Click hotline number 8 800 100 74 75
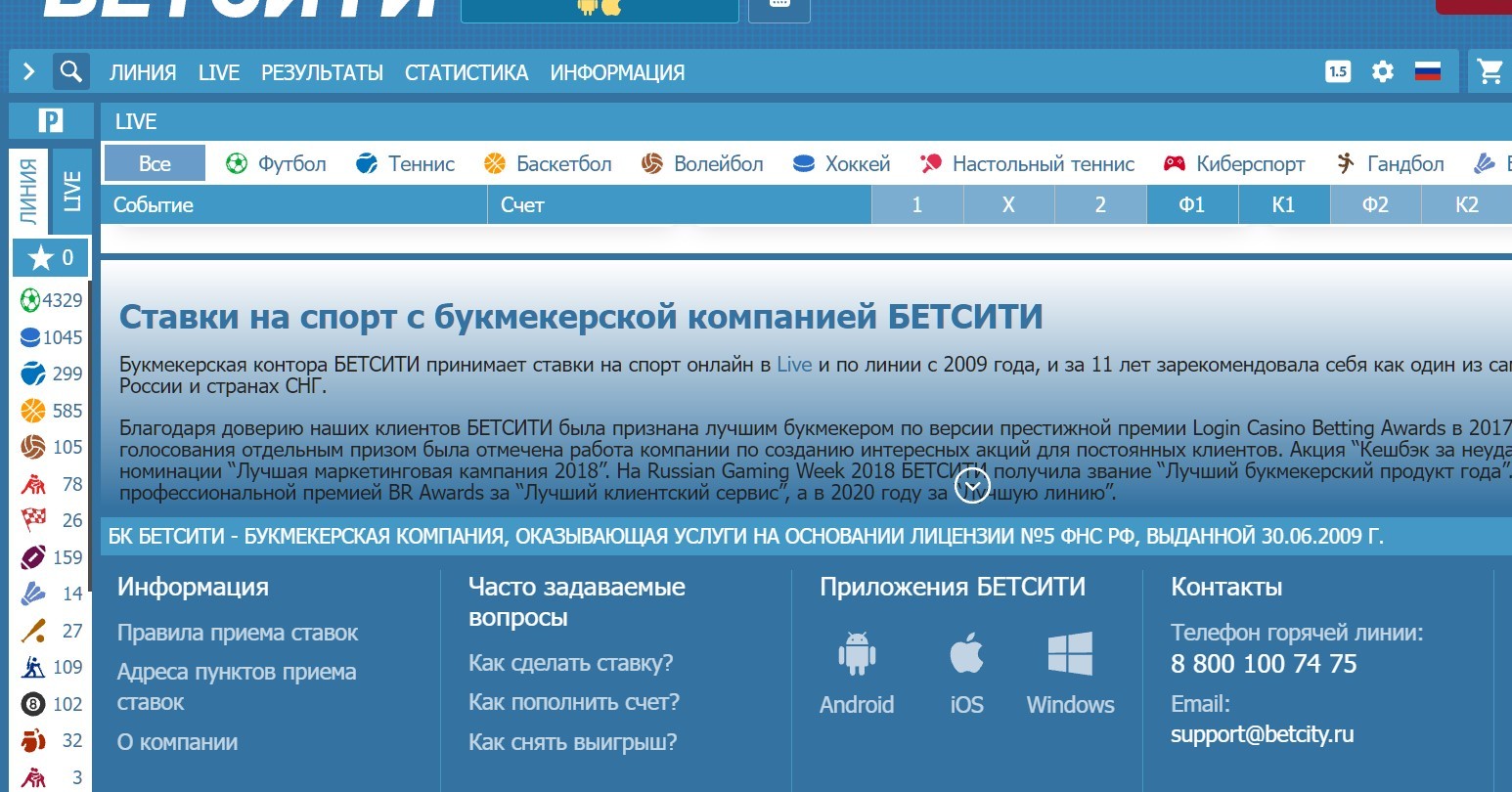 coord(1264,664)
